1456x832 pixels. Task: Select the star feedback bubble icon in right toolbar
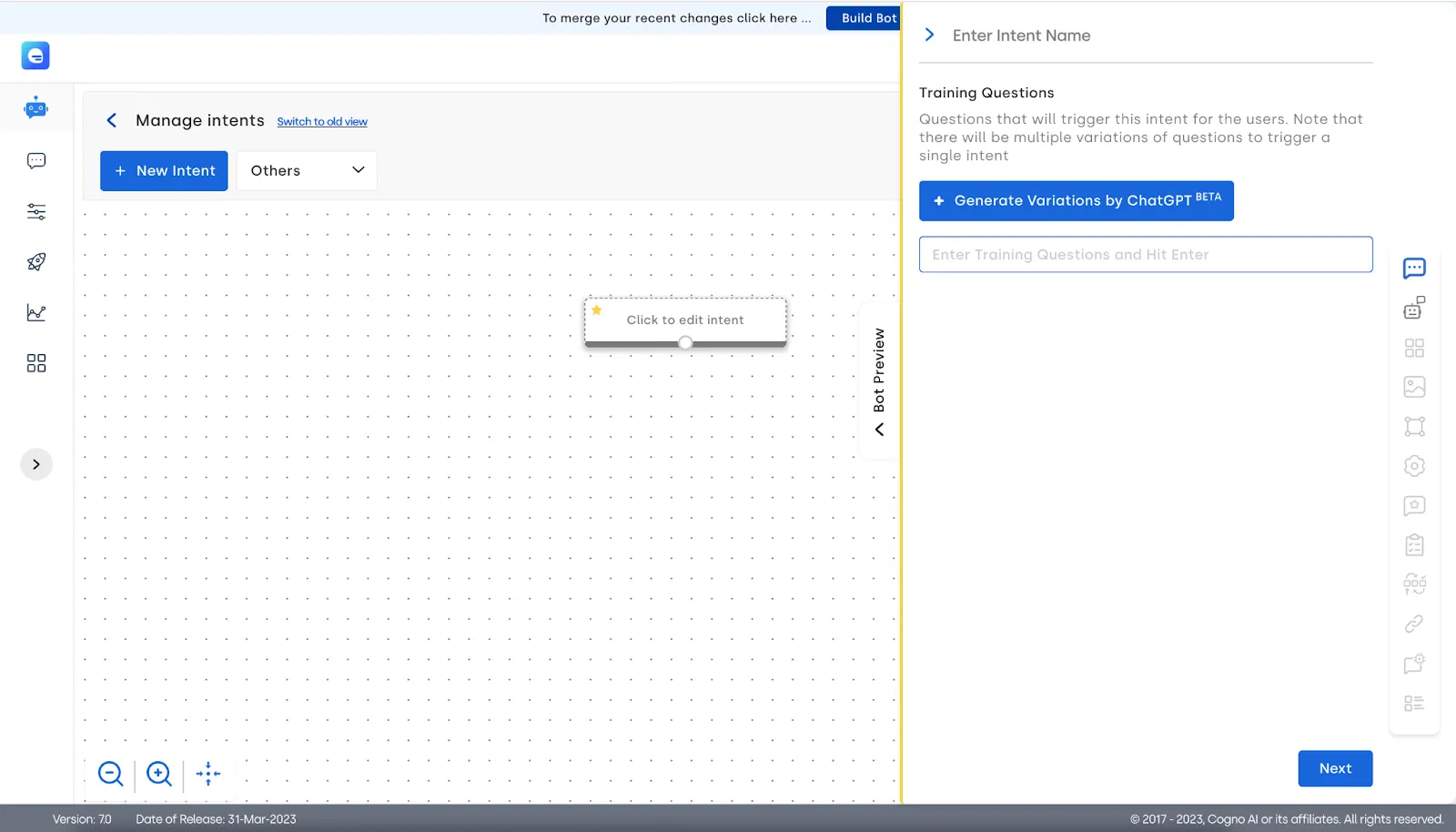click(1414, 505)
